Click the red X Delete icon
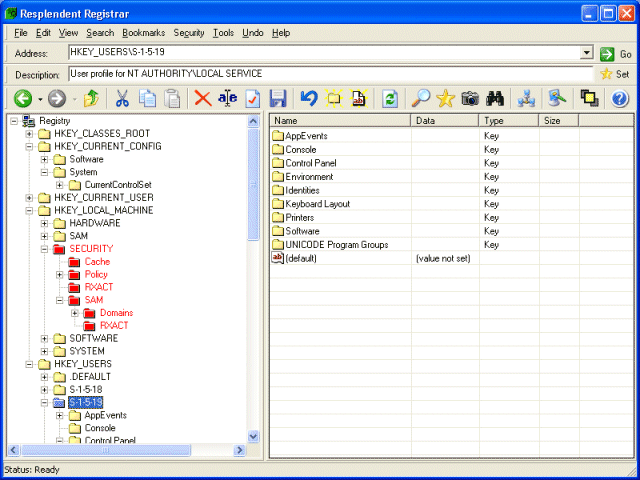 (x=202, y=98)
